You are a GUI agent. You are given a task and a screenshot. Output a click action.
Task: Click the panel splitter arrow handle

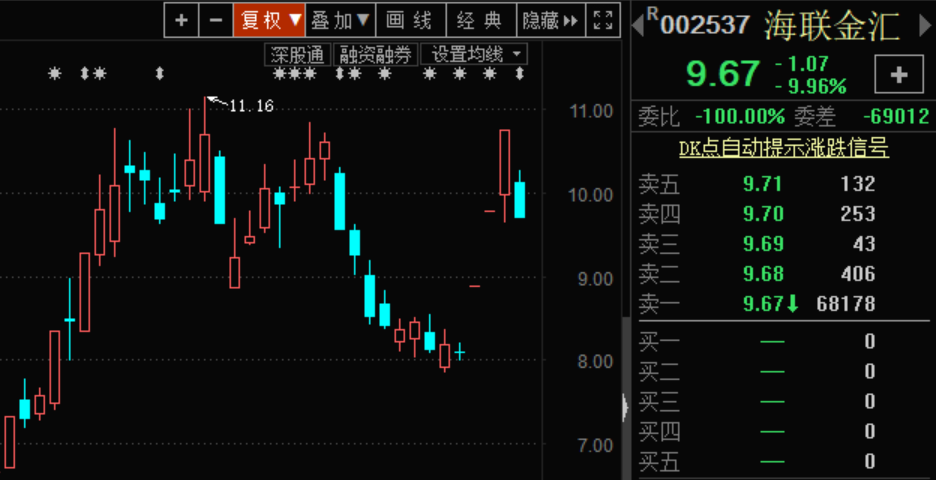click(625, 407)
